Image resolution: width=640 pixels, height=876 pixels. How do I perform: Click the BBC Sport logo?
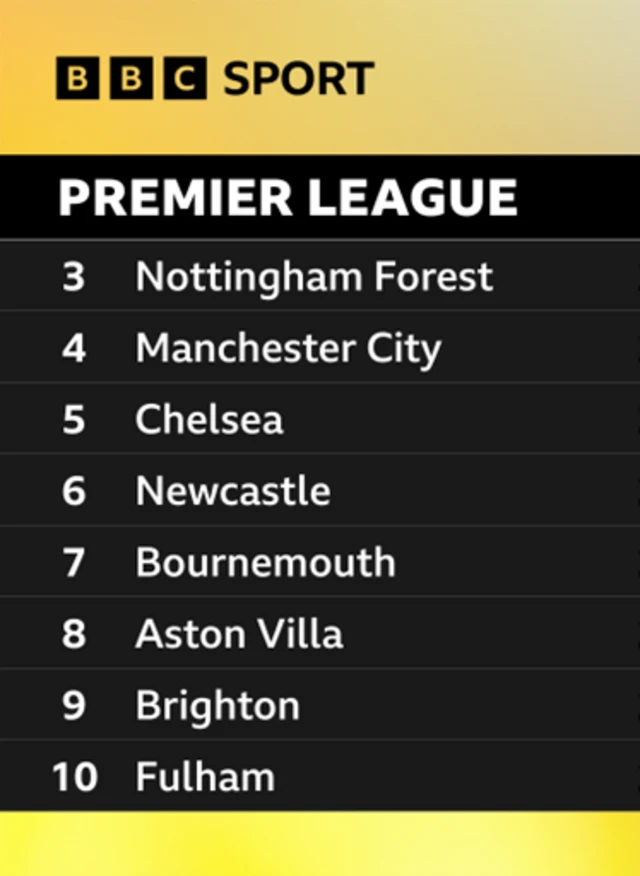(215, 78)
